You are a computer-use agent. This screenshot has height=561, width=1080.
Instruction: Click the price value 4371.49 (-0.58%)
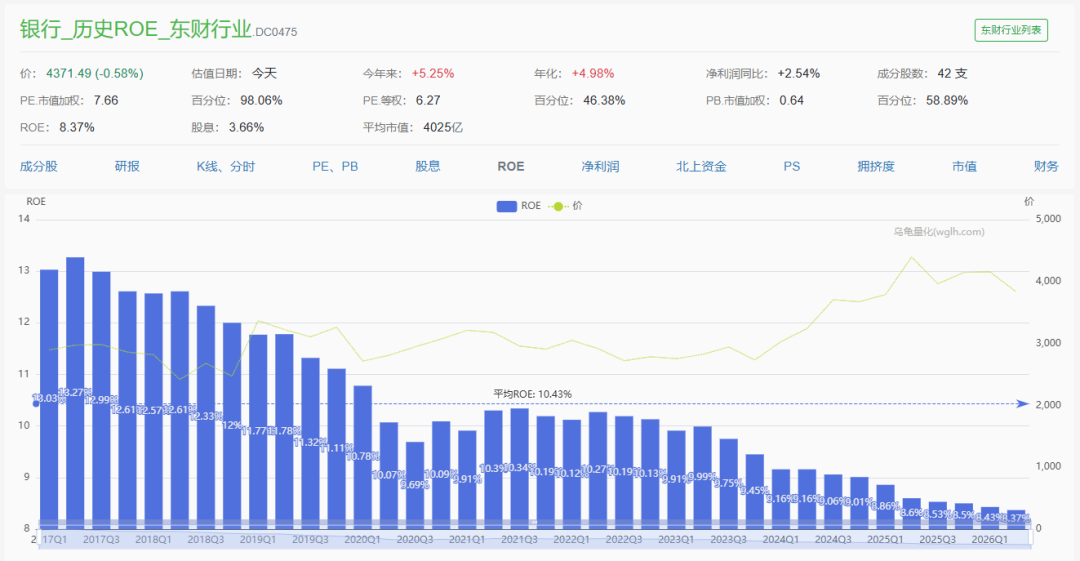(x=95, y=73)
